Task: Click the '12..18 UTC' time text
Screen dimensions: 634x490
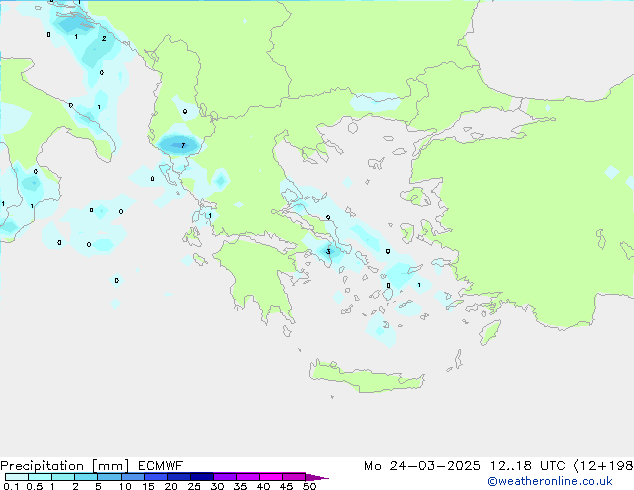Action: tap(527, 466)
